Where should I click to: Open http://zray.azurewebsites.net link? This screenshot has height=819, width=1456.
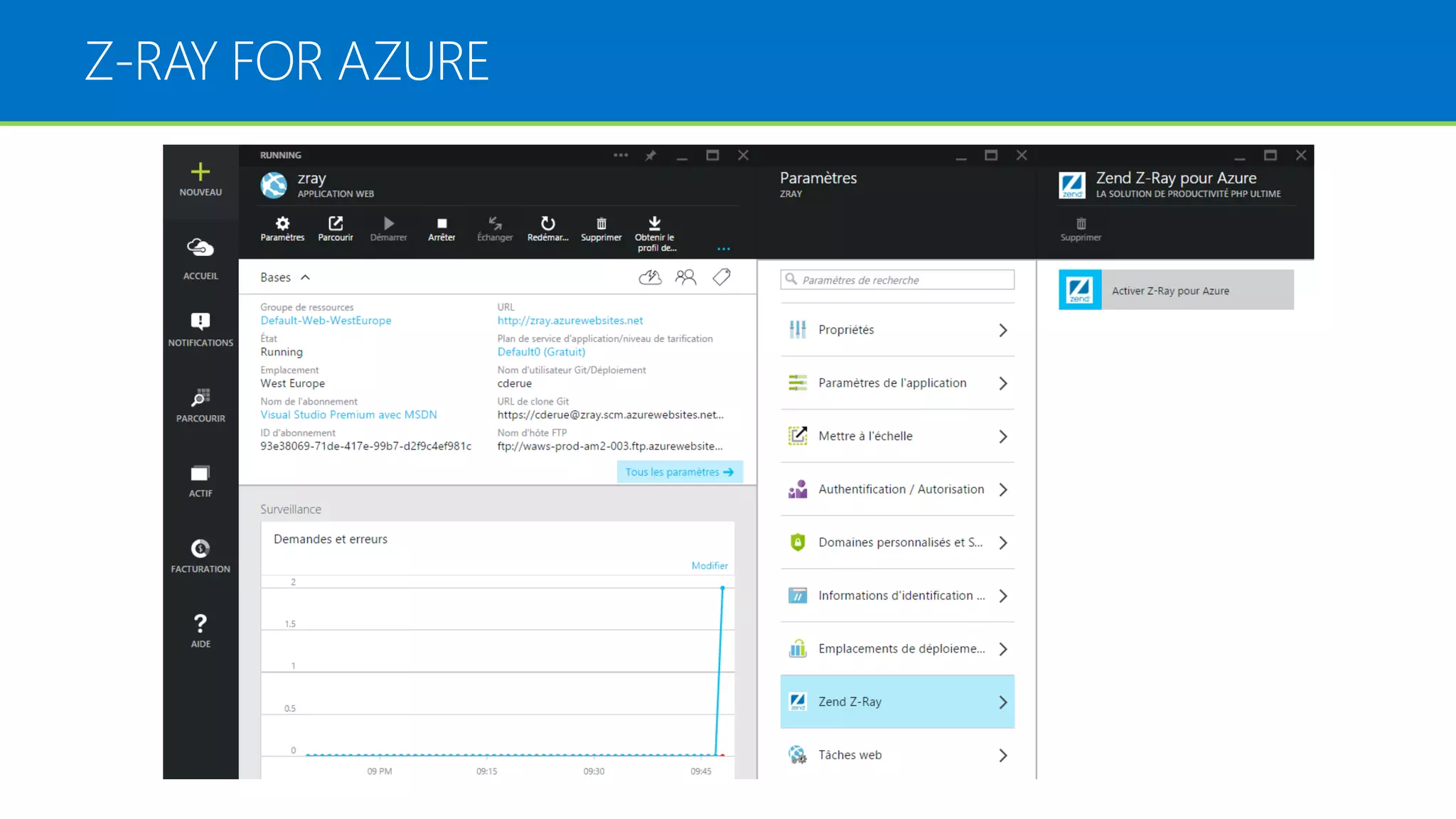(x=570, y=321)
